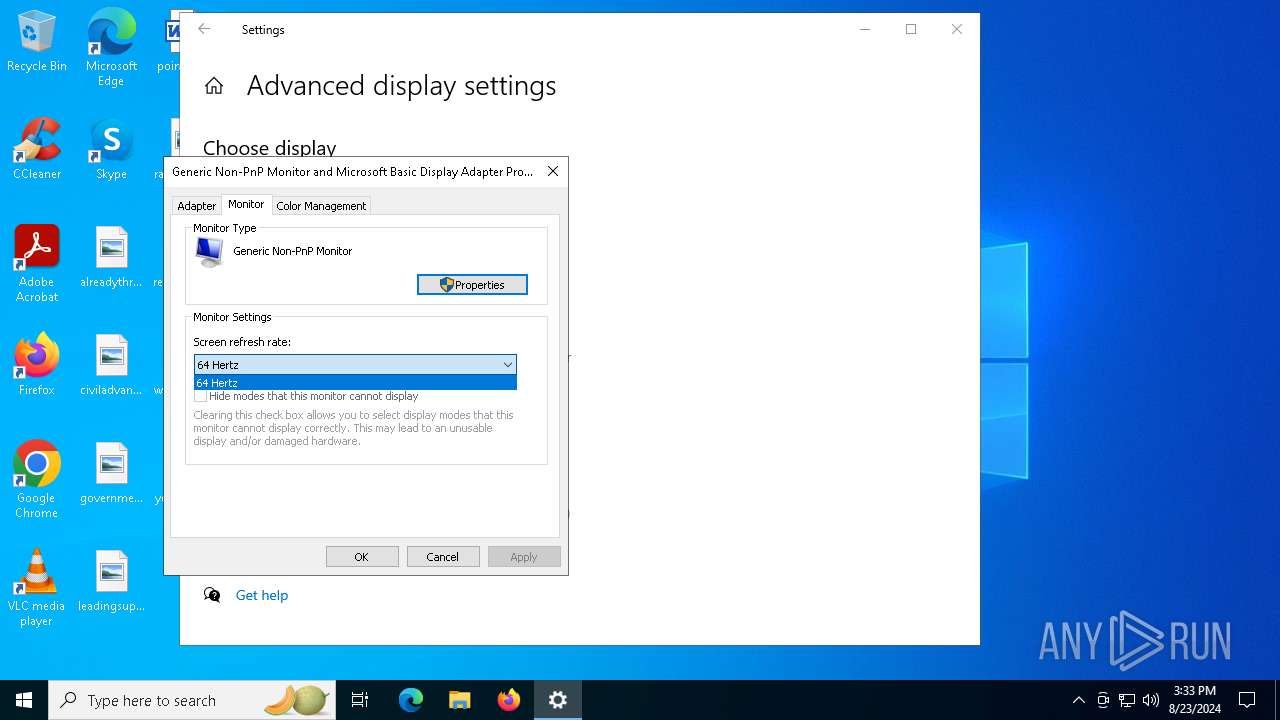Screen dimensions: 1280x720
Task: Open Recycle Bin desktop icon
Action: [37, 41]
